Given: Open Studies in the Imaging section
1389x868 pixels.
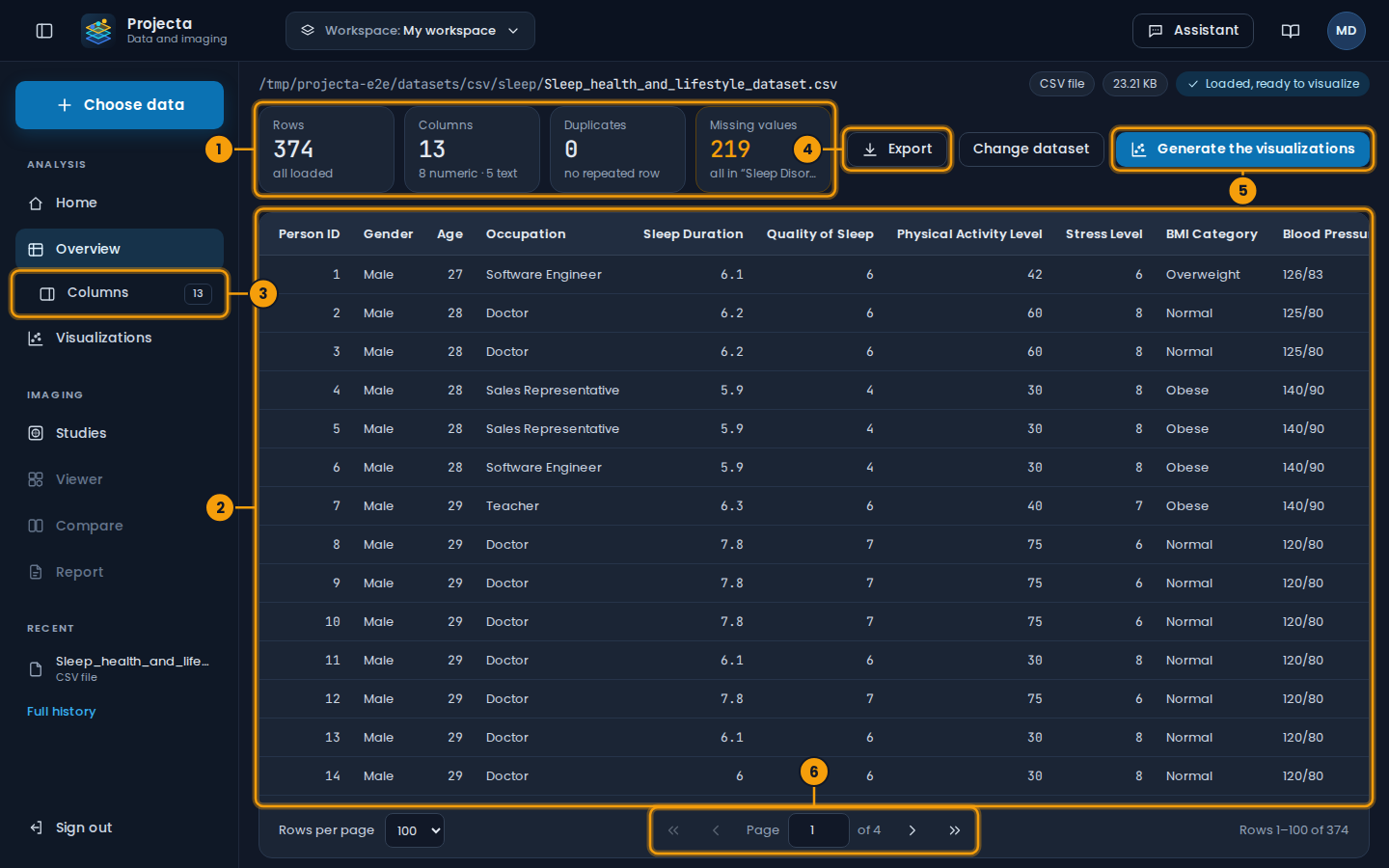Looking at the screenshot, I should point(120,433).
